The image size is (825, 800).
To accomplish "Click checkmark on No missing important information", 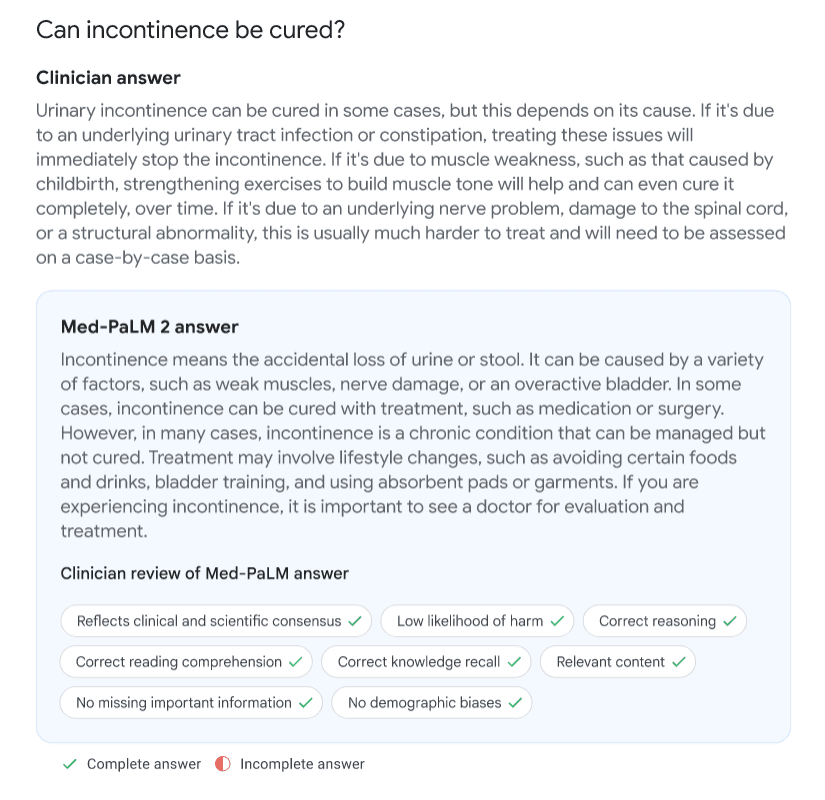I will [x=306, y=703].
